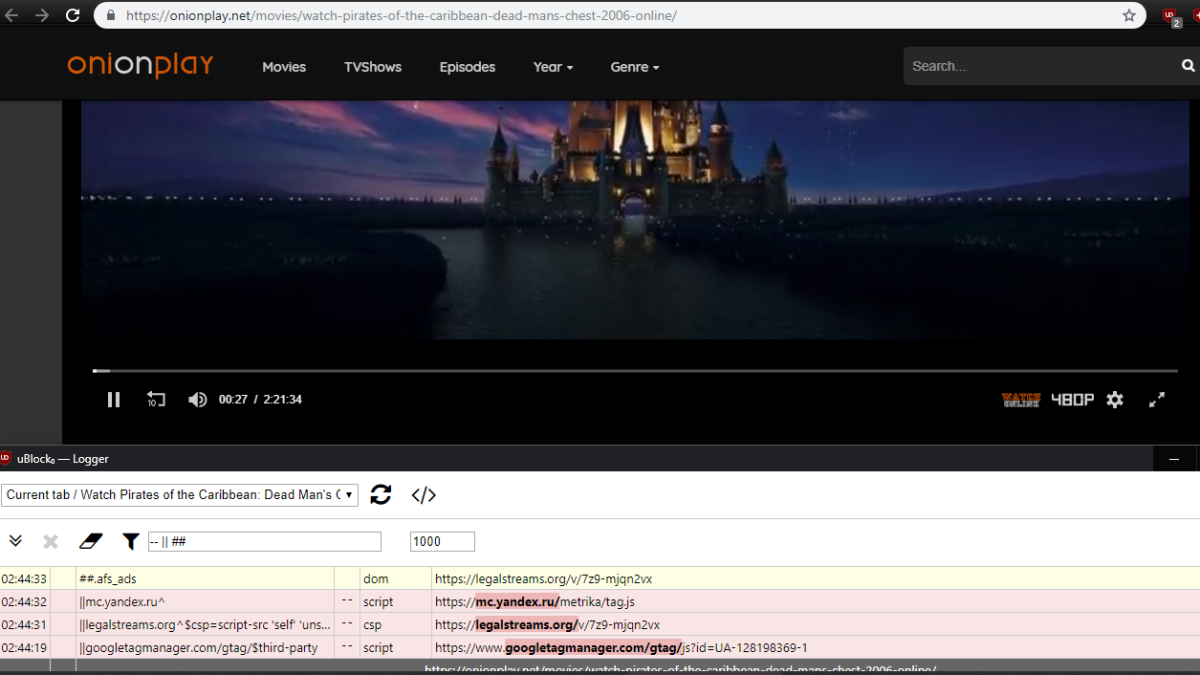Expand the Genre dropdown menu

[x=635, y=67]
